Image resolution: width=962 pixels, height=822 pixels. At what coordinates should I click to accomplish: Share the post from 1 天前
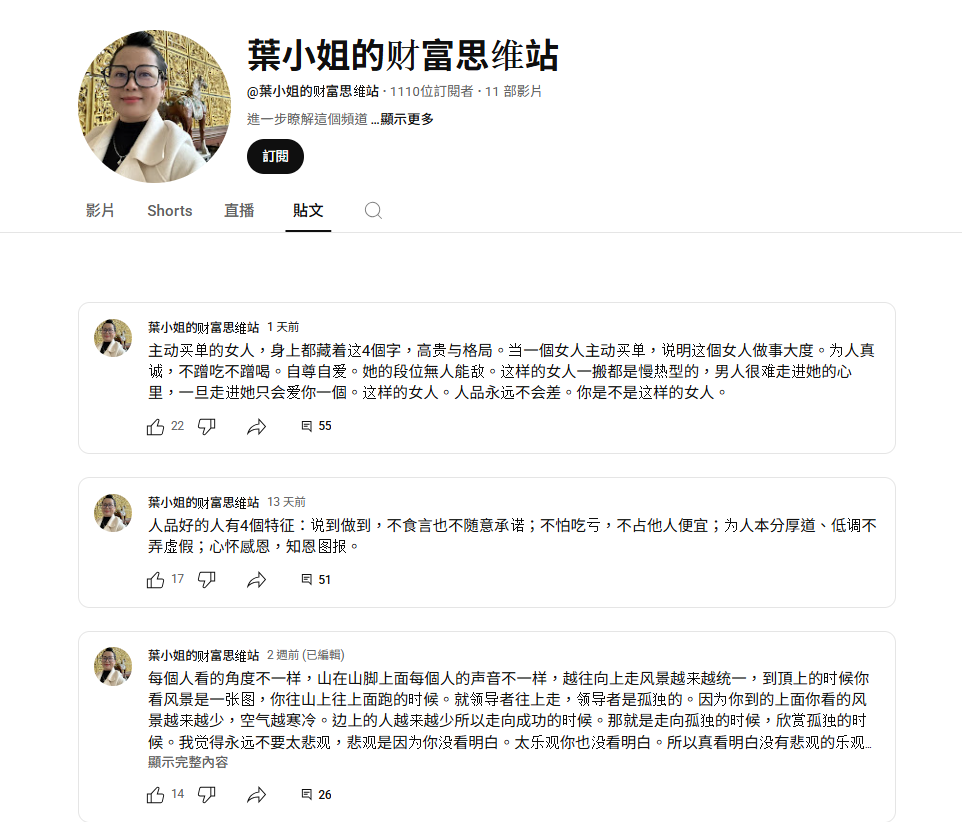click(256, 426)
